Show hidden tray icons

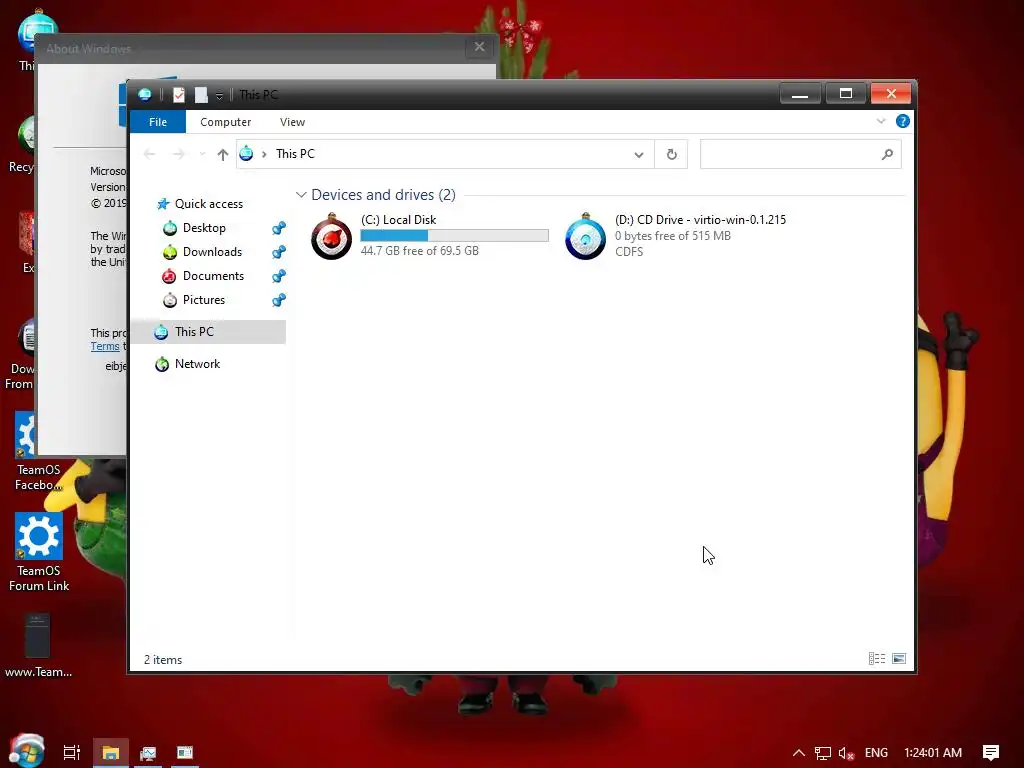(799, 753)
